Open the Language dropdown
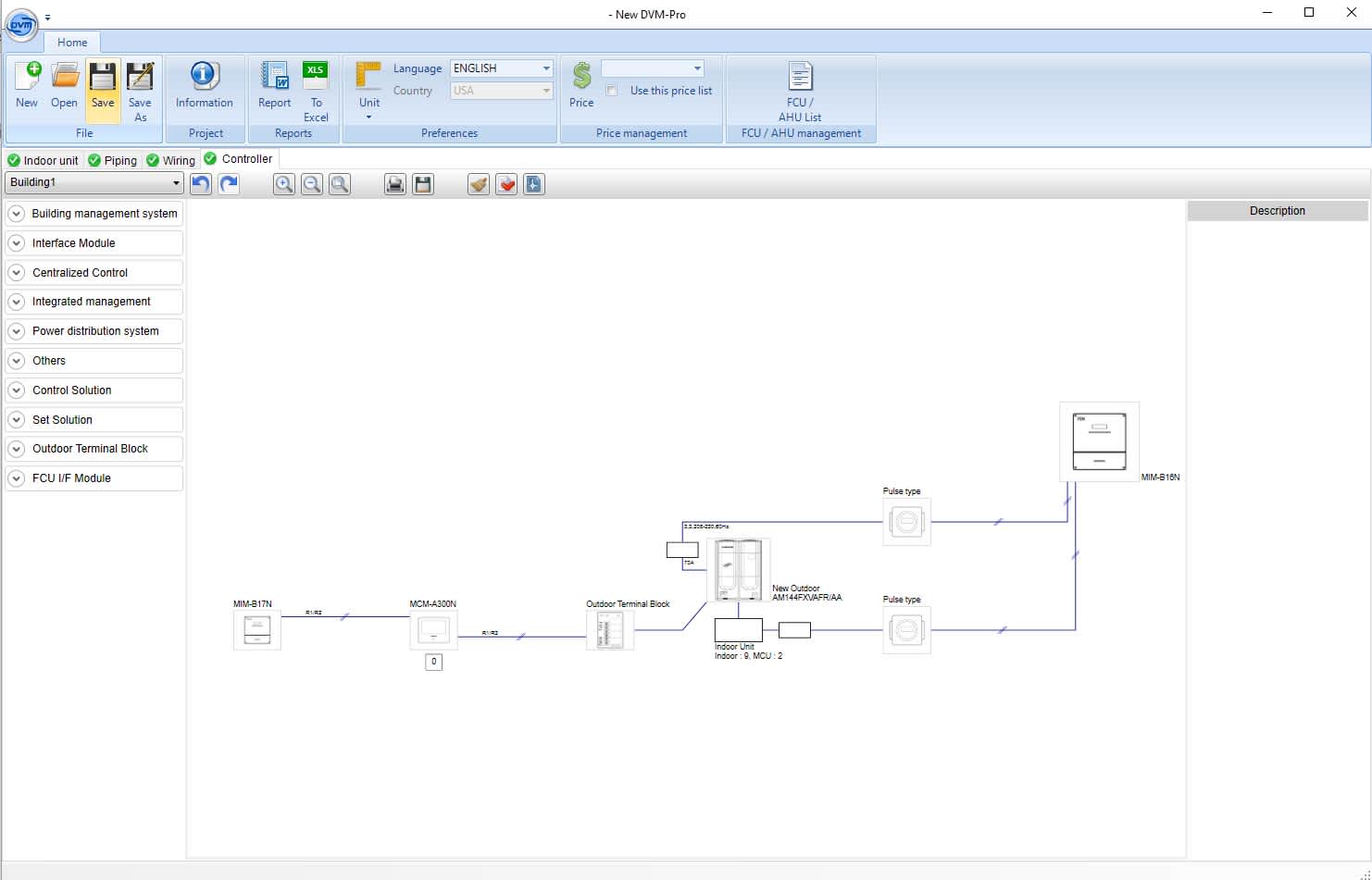Viewport: 1372px width, 880px height. [546, 68]
